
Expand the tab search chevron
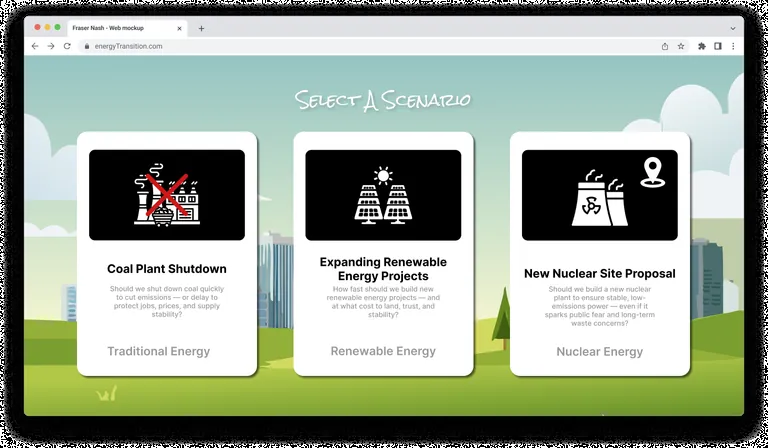(733, 28)
